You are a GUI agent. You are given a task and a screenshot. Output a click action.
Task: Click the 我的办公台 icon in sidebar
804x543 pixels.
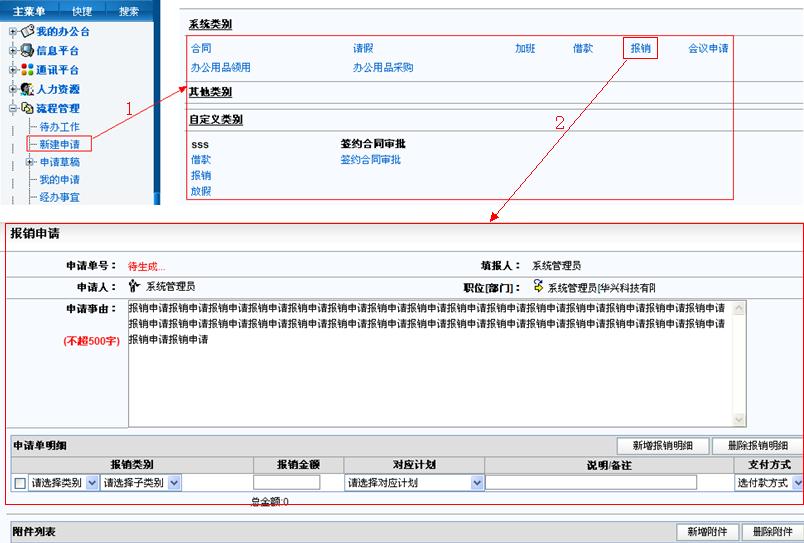click(x=27, y=32)
